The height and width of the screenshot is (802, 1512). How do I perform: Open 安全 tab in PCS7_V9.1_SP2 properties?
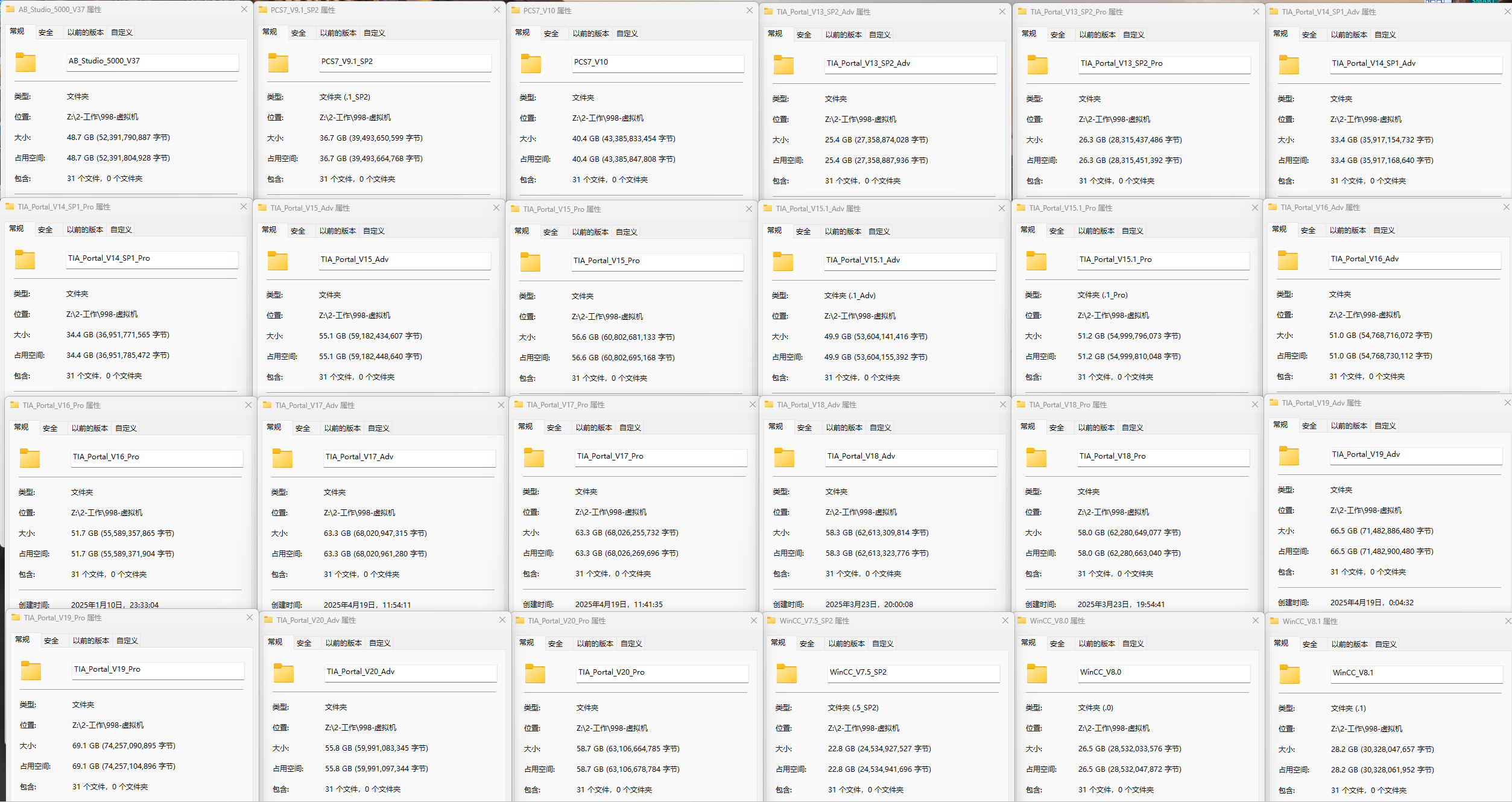(299, 33)
